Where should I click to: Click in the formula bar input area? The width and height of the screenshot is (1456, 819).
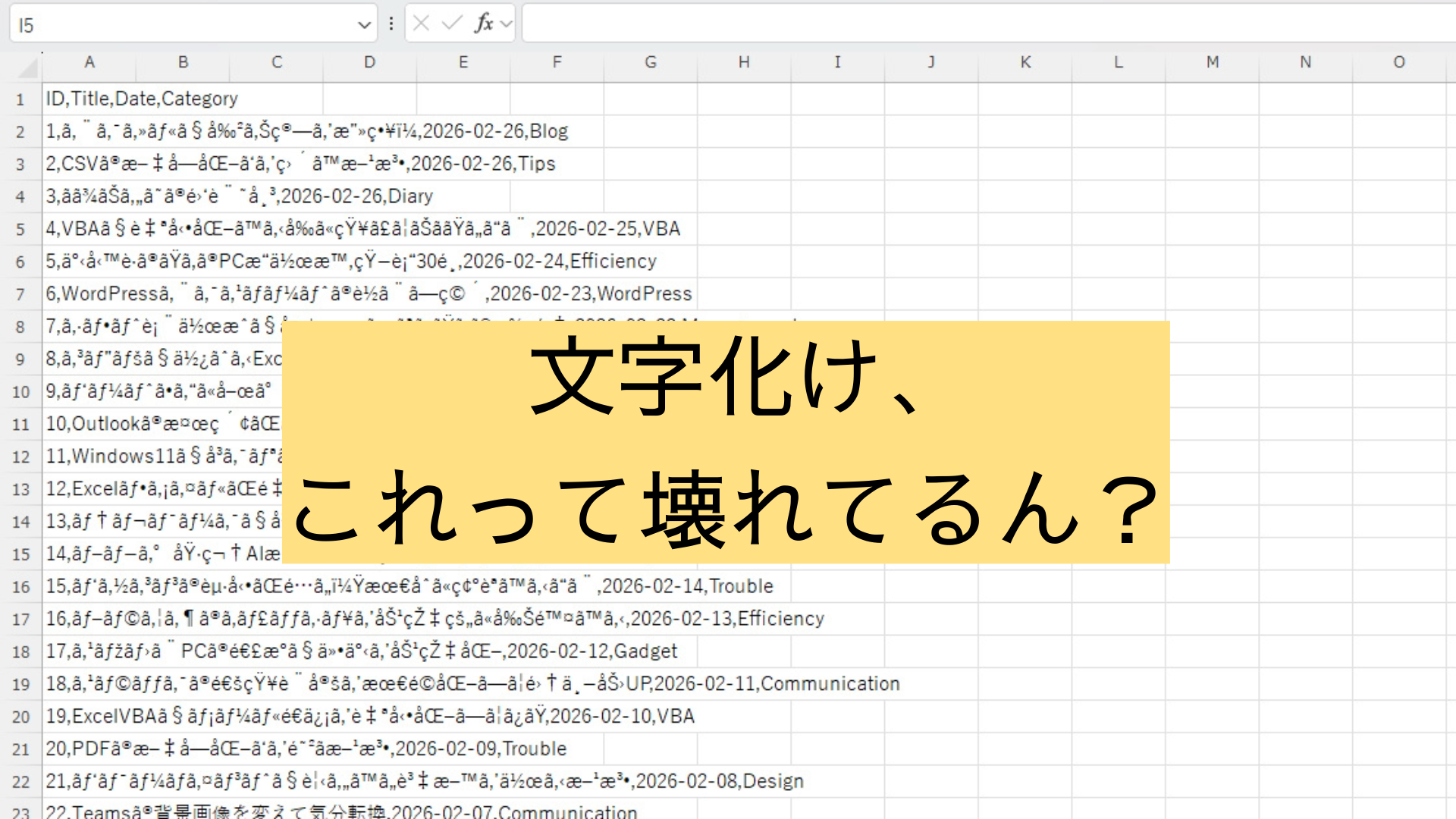click(x=986, y=24)
